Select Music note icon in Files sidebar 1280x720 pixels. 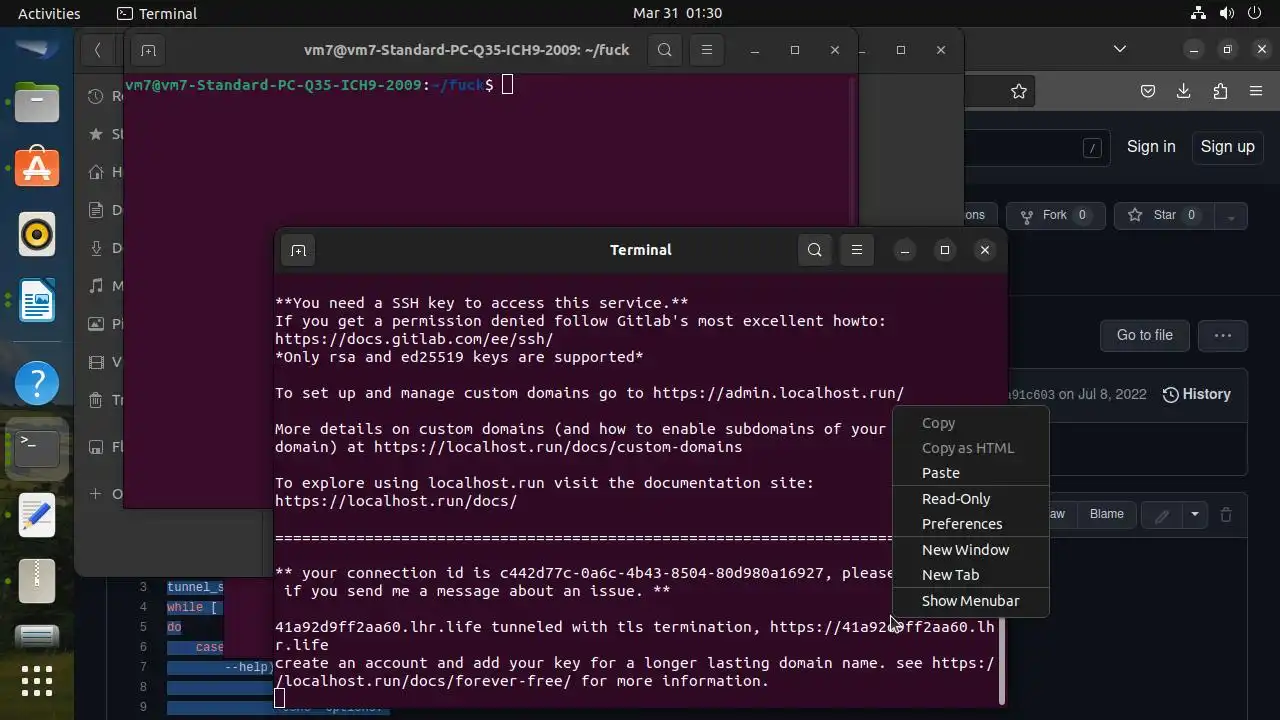(96, 286)
